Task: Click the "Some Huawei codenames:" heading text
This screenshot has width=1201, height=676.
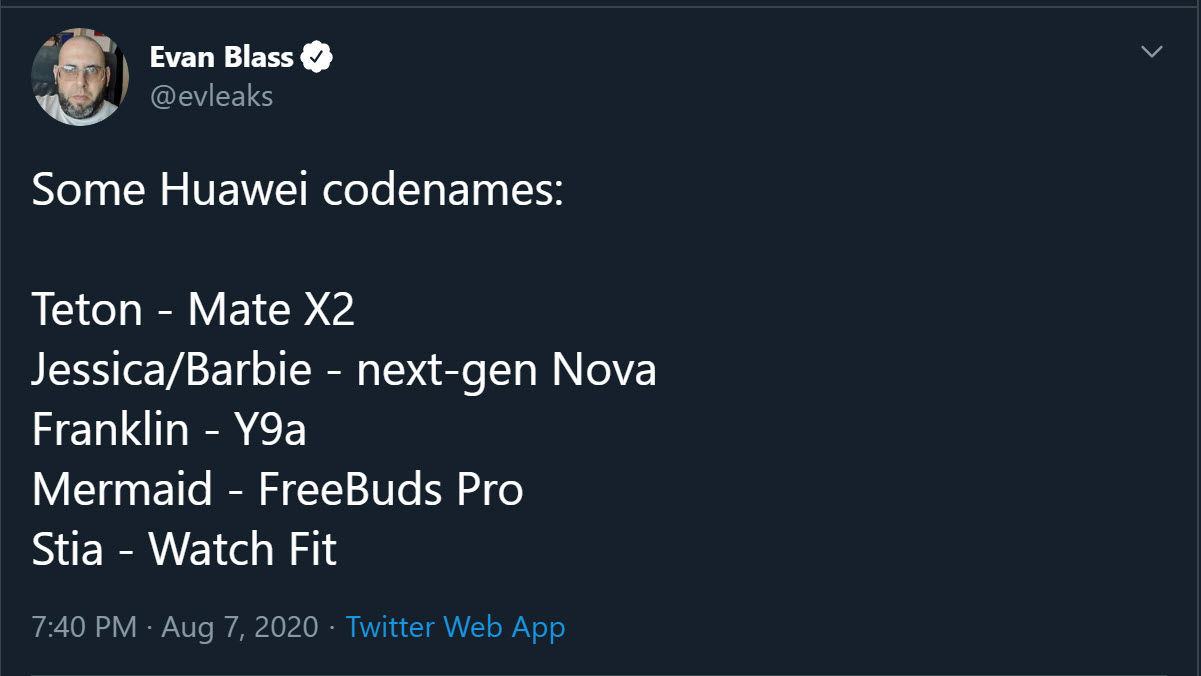Action: click(x=298, y=190)
